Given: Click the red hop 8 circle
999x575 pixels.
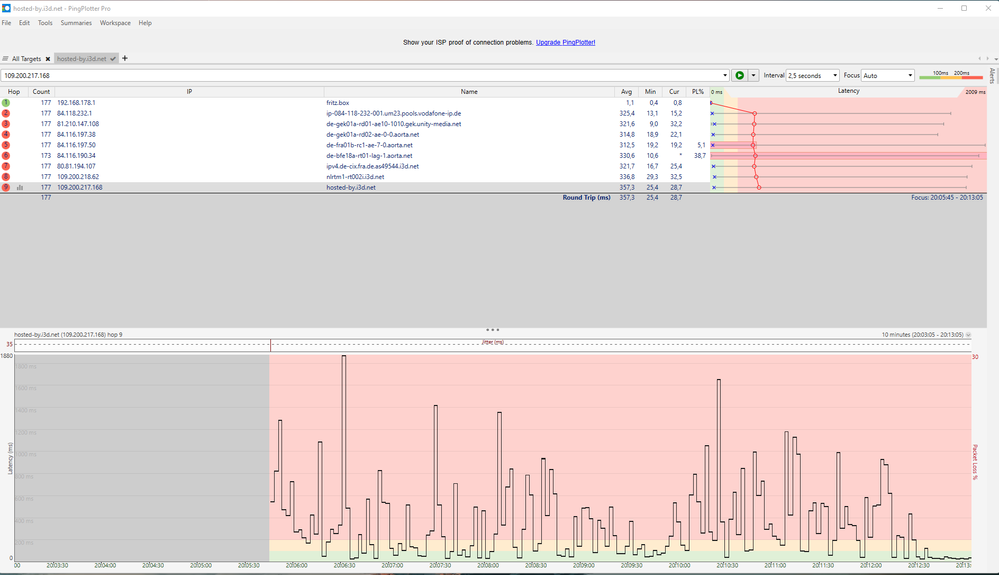Looking at the screenshot, I should point(6,177).
